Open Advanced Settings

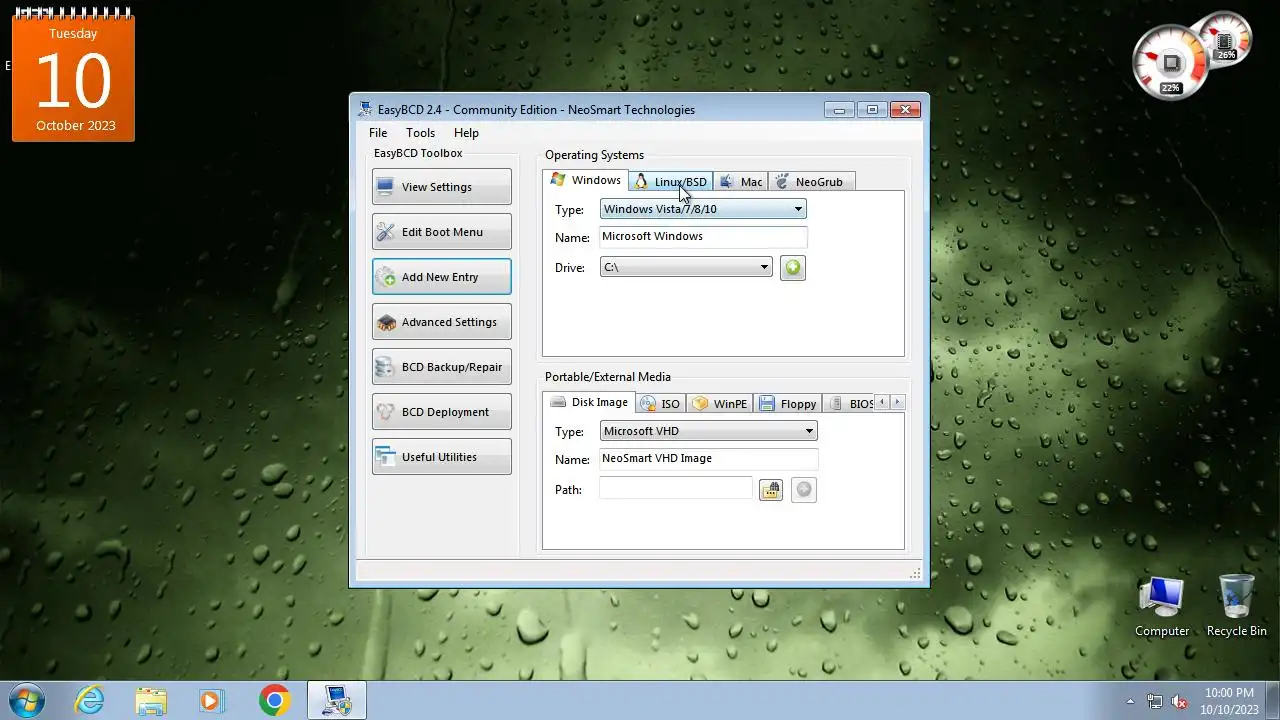(x=441, y=322)
